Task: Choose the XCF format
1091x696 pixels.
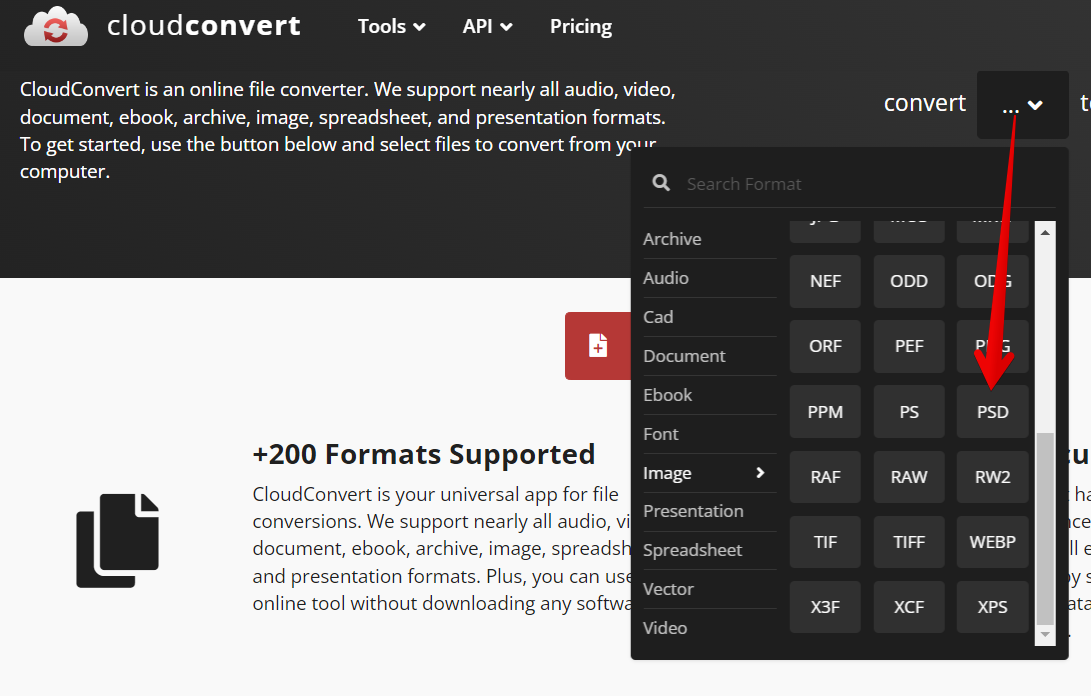Action: point(908,606)
